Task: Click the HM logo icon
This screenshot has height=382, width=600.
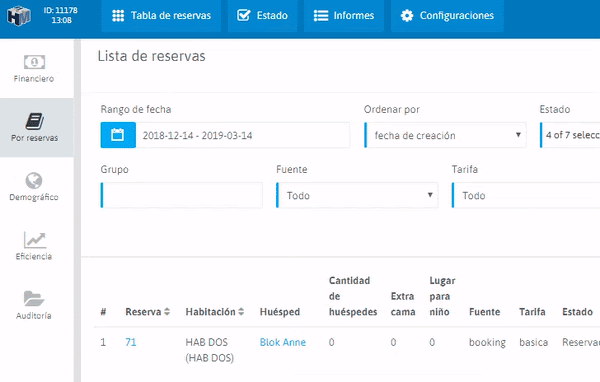Action: pos(18,16)
